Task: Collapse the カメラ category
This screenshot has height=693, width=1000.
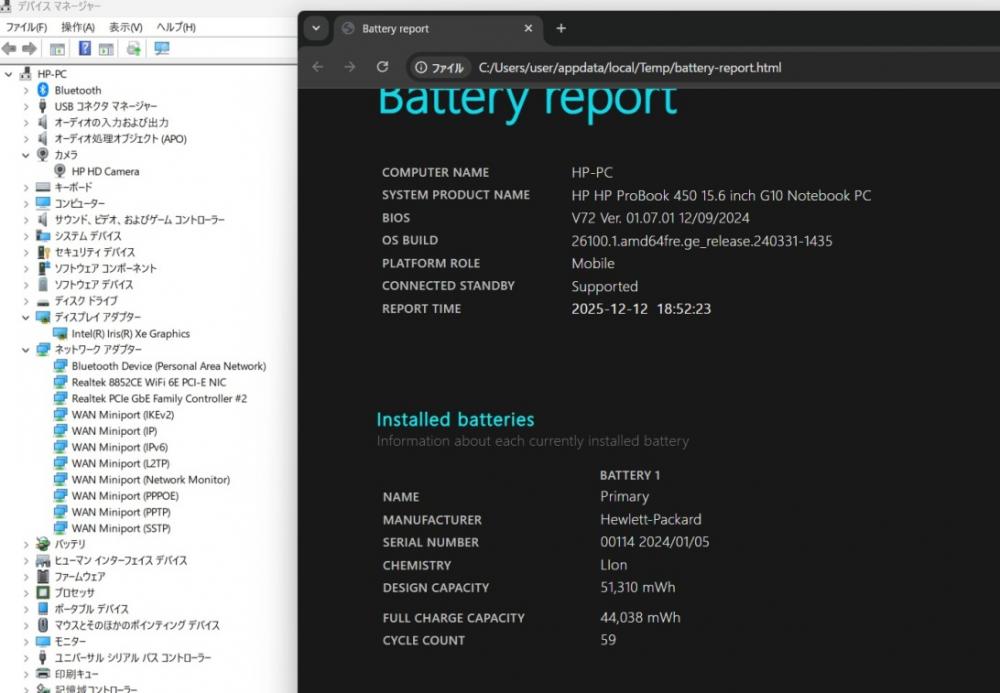Action: point(26,155)
